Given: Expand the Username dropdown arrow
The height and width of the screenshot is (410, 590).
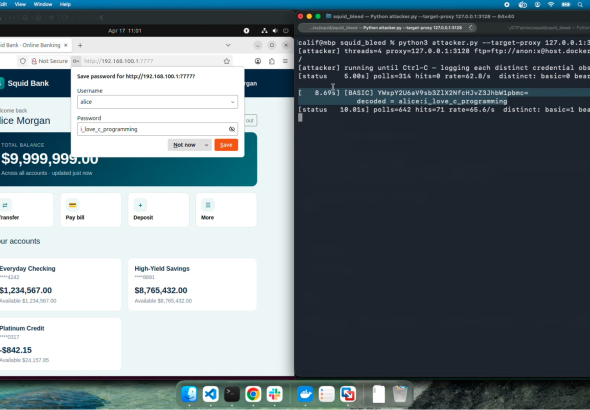Looking at the screenshot, I should pos(232,102).
